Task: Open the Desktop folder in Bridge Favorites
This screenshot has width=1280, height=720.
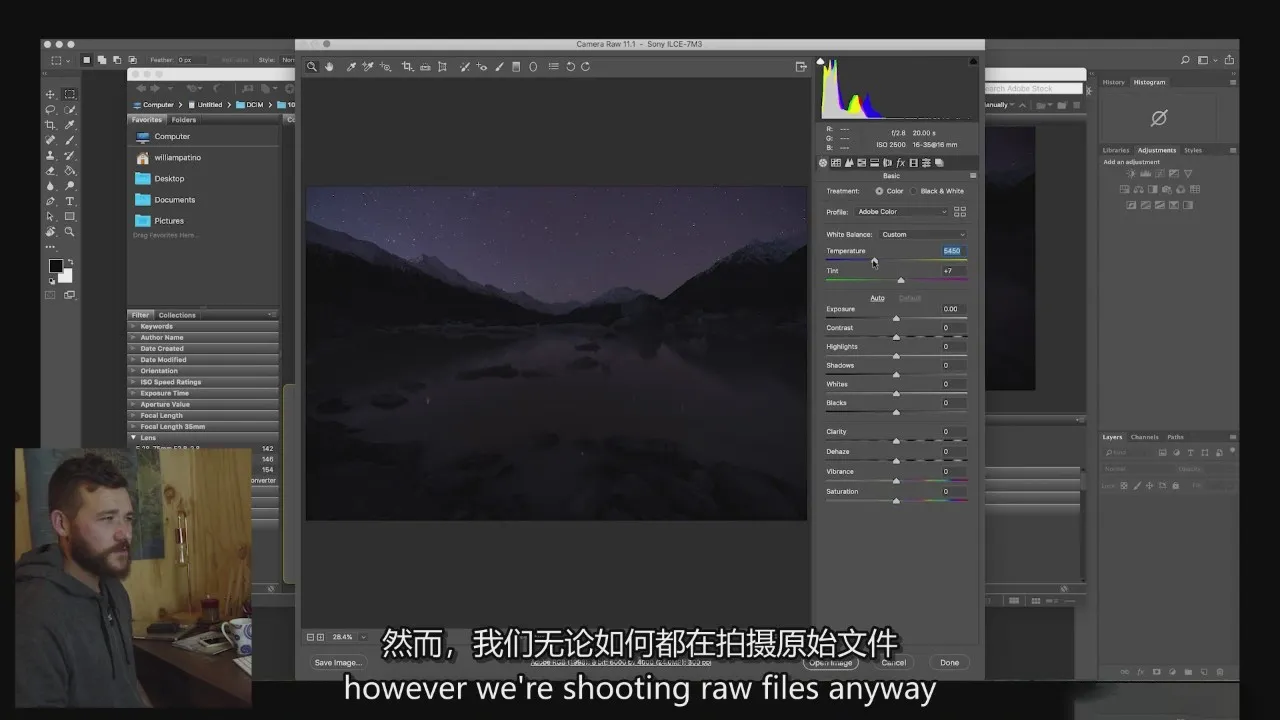Action: coord(169,179)
